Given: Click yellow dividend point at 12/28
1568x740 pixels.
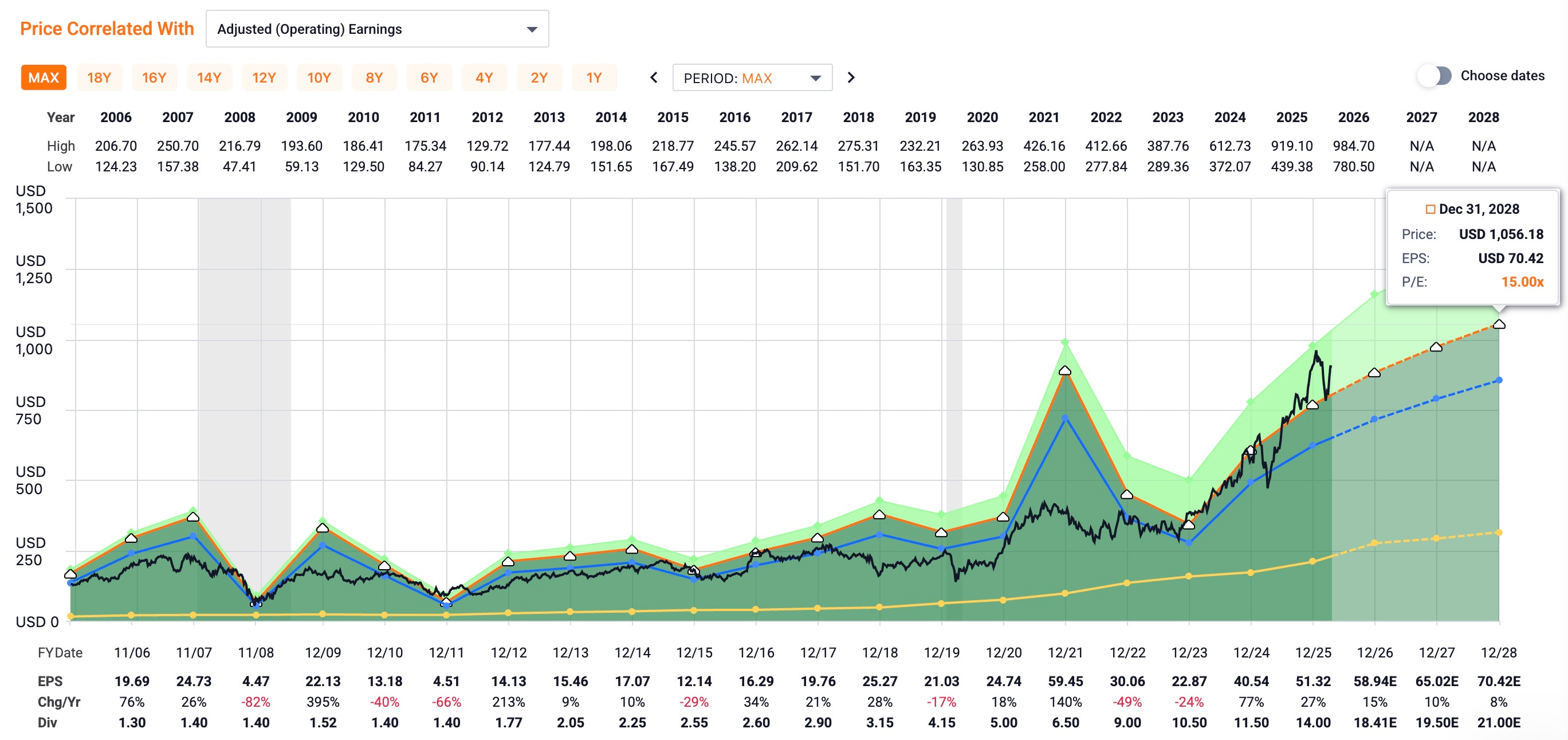Looking at the screenshot, I should [1499, 533].
